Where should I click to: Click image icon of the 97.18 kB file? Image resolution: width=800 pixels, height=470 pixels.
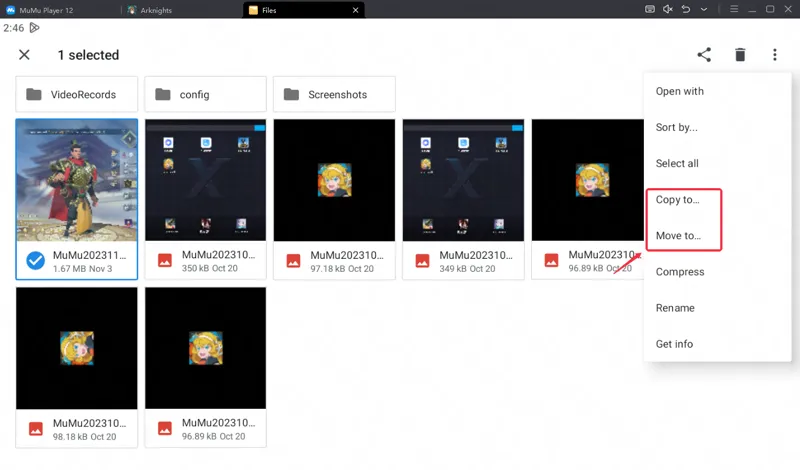tap(293, 261)
